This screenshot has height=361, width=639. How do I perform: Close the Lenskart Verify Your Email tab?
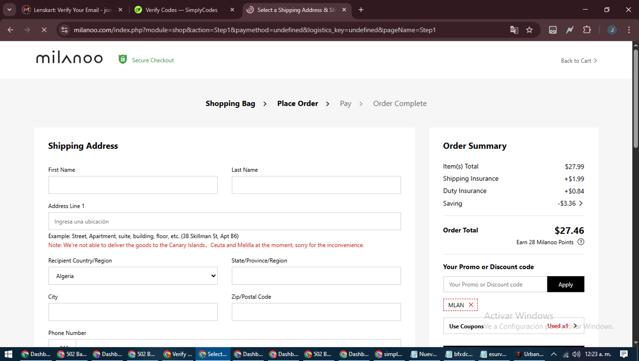point(120,10)
